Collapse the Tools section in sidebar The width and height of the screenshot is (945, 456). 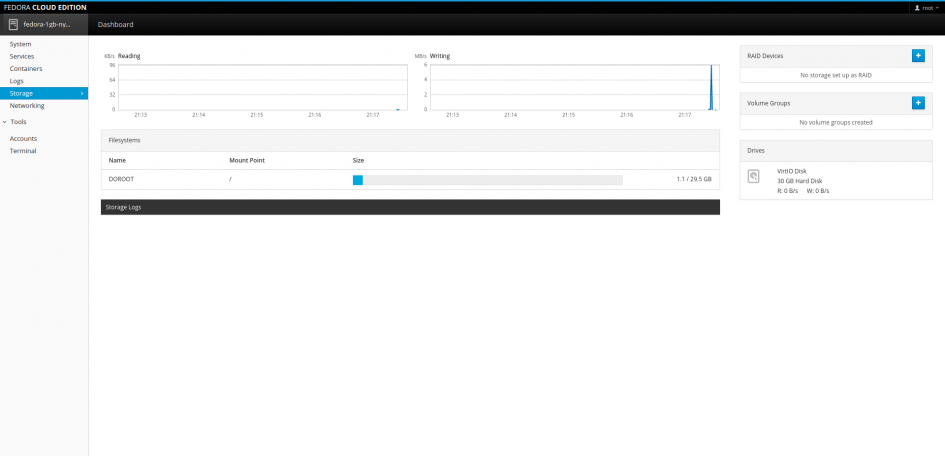5,121
